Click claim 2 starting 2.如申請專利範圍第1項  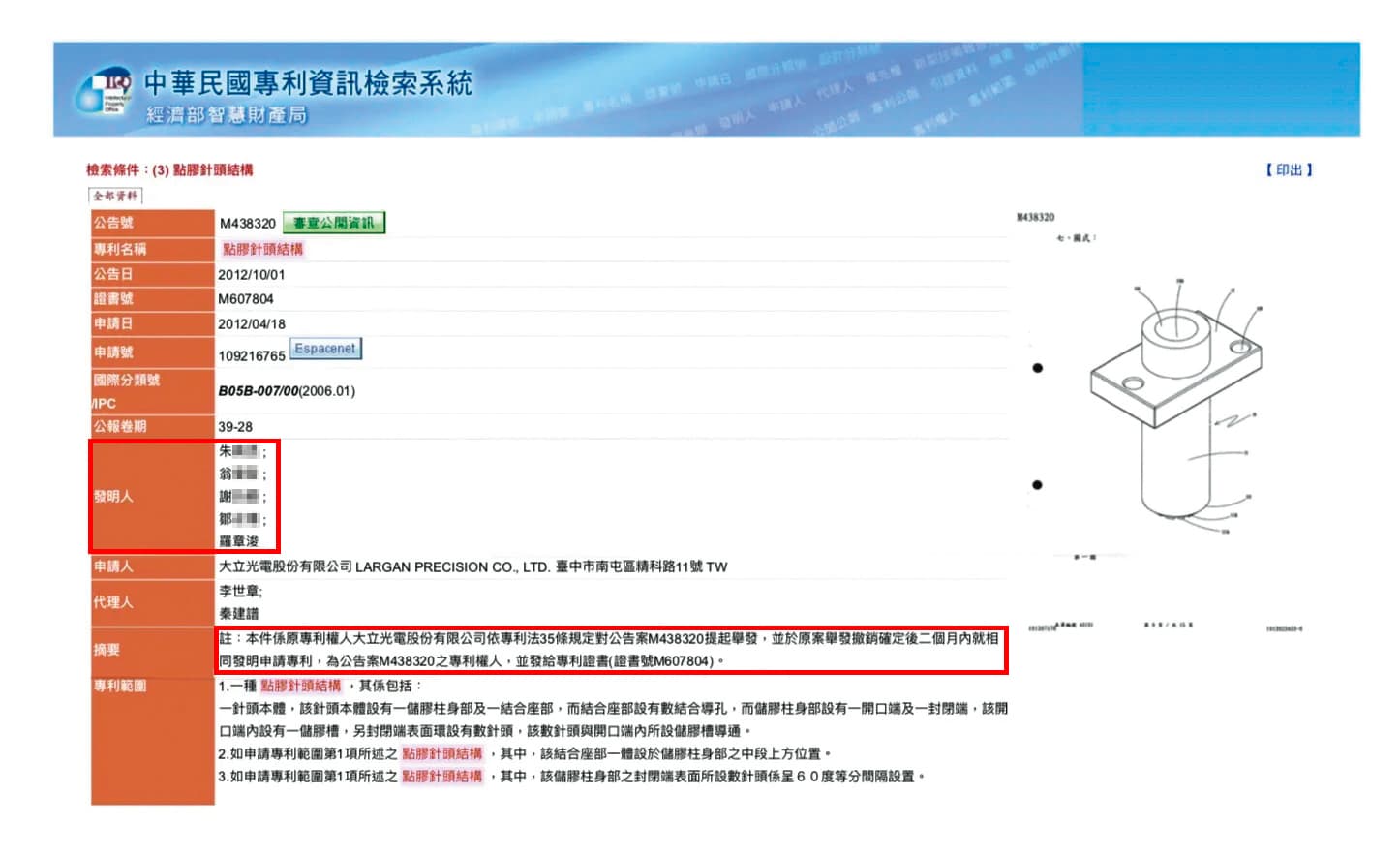pyautogui.click(x=525, y=753)
